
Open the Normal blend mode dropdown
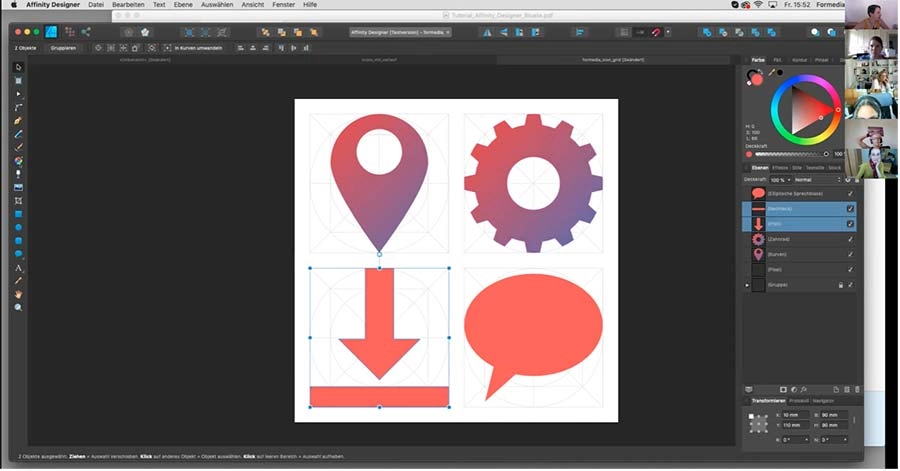pos(815,179)
